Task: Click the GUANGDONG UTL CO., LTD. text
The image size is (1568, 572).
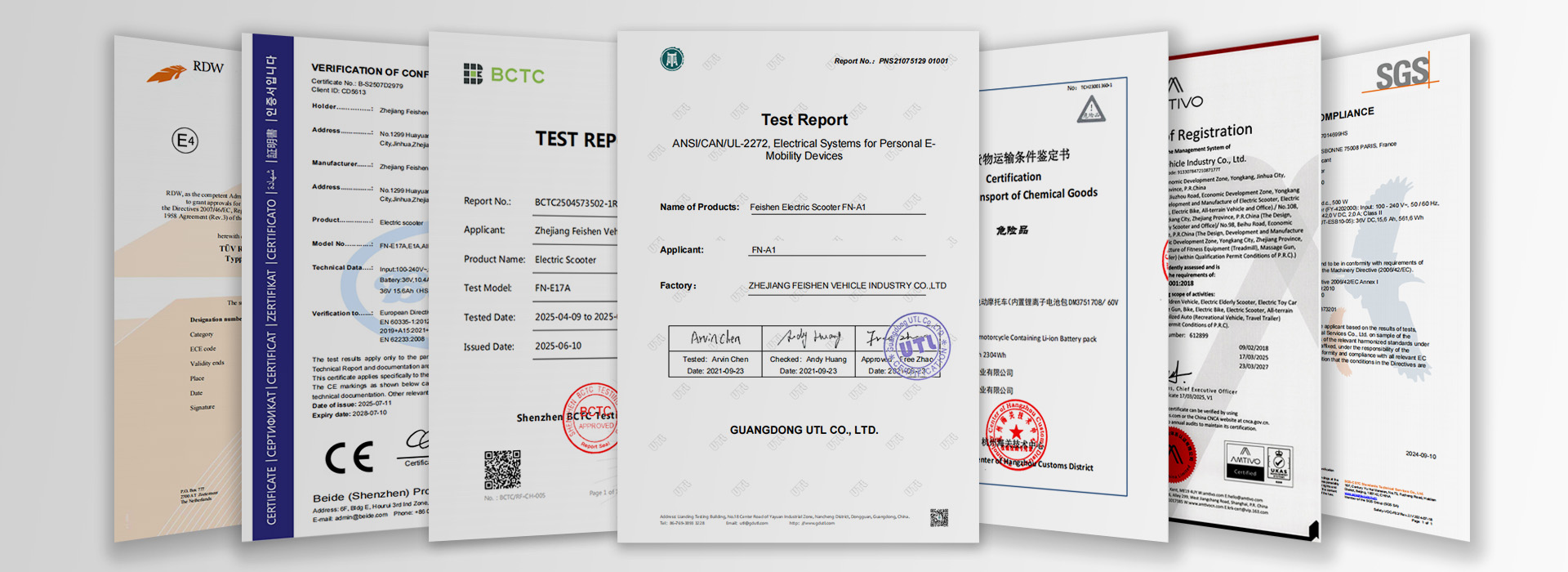Action: pos(804,430)
